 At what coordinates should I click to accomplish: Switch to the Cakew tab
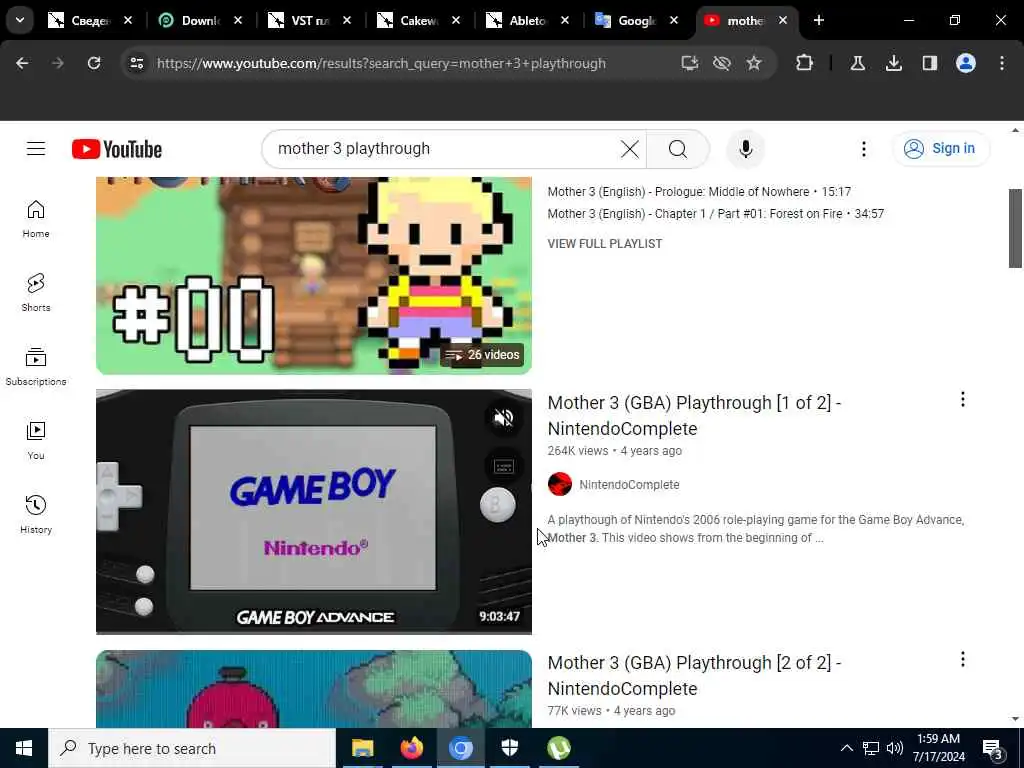(418, 21)
